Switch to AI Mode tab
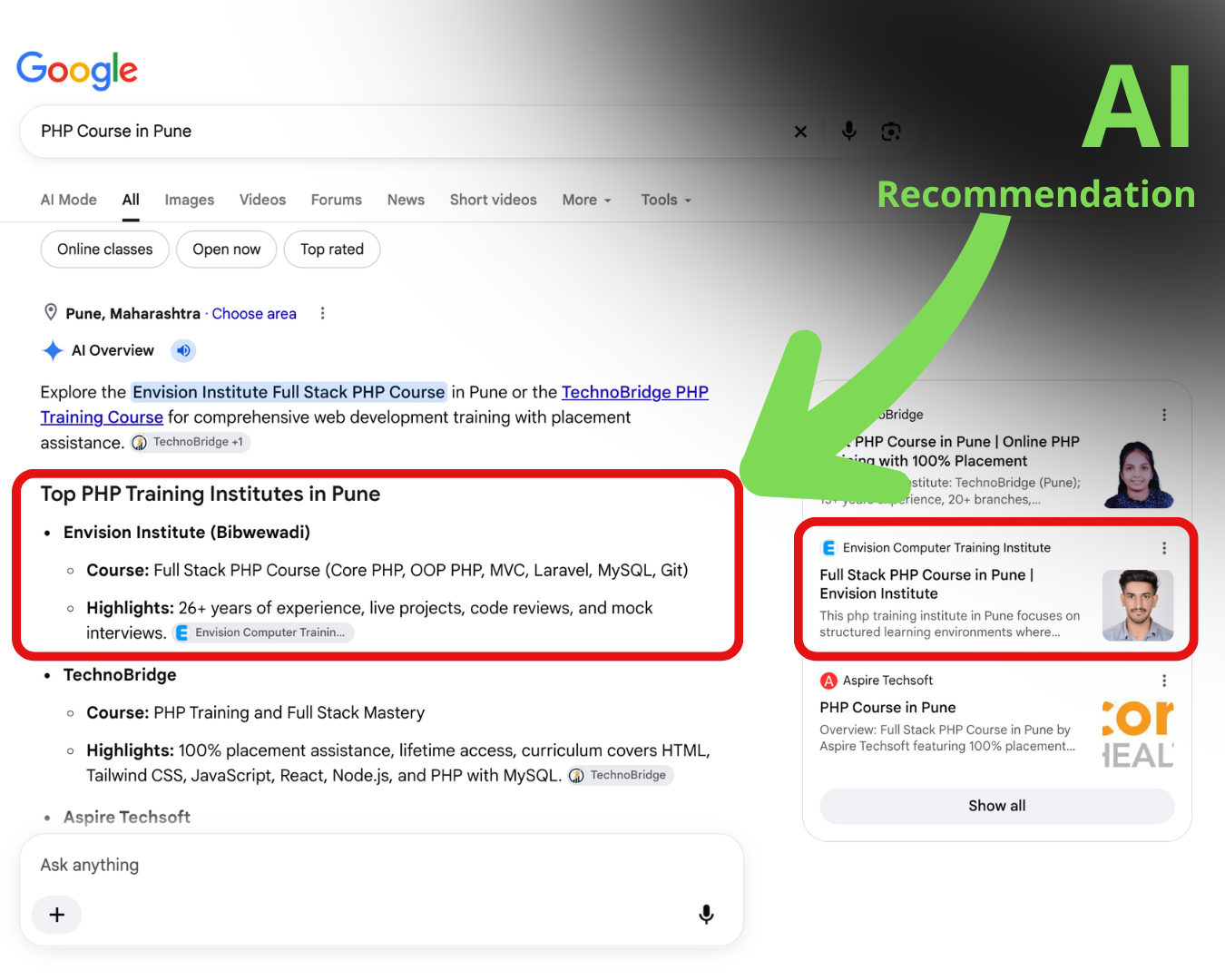The height and width of the screenshot is (980, 1225). [69, 200]
